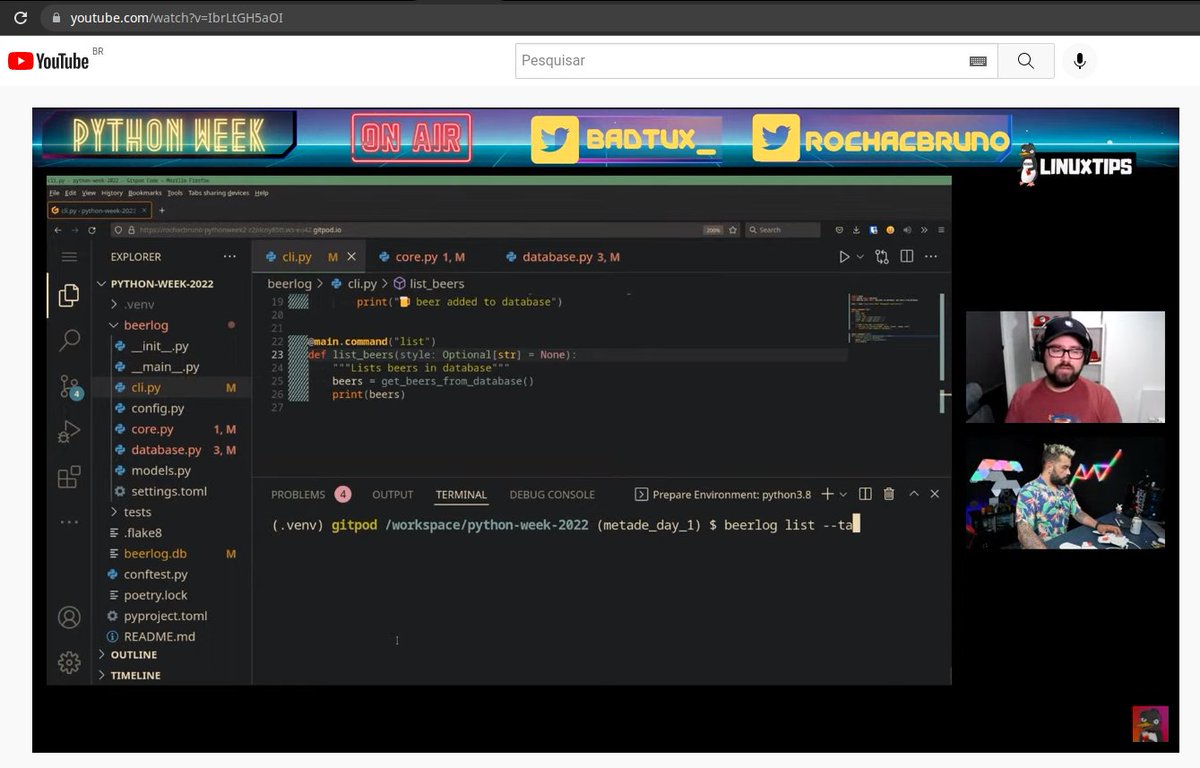Image resolution: width=1200 pixels, height=768 pixels.
Task: Open the OUTPUT panel tab
Action: (393, 494)
